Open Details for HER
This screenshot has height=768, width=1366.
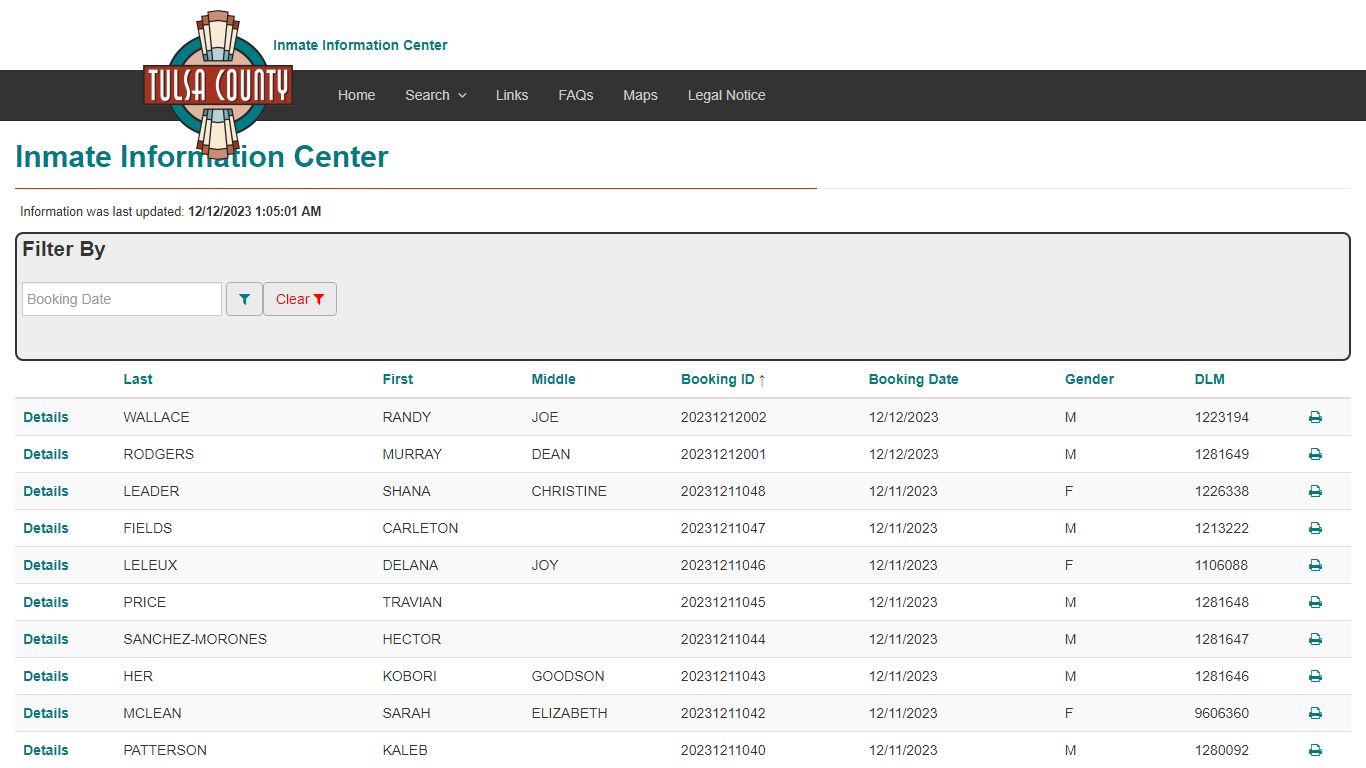point(46,676)
